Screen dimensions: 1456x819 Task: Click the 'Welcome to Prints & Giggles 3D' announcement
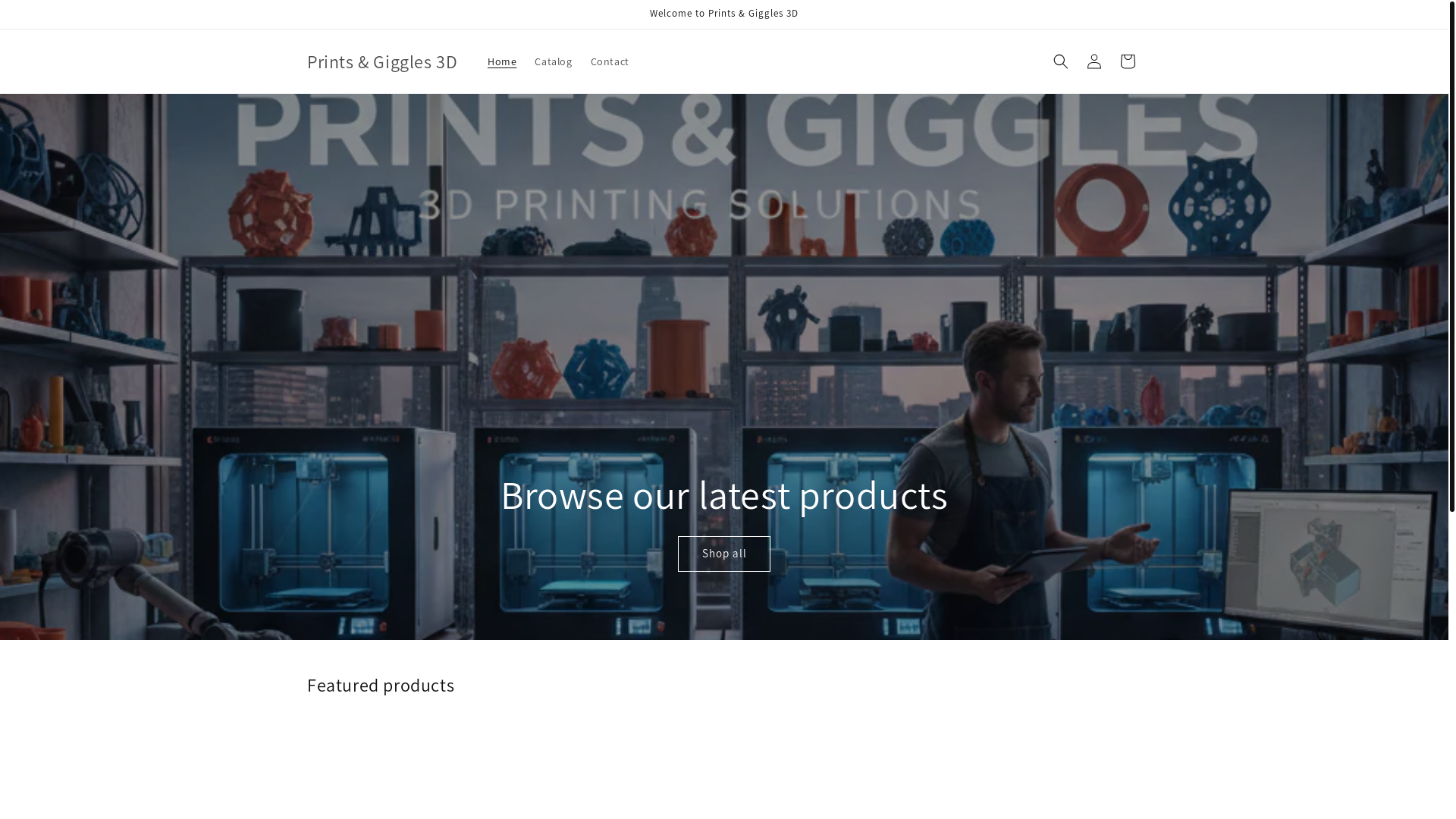[x=723, y=14]
